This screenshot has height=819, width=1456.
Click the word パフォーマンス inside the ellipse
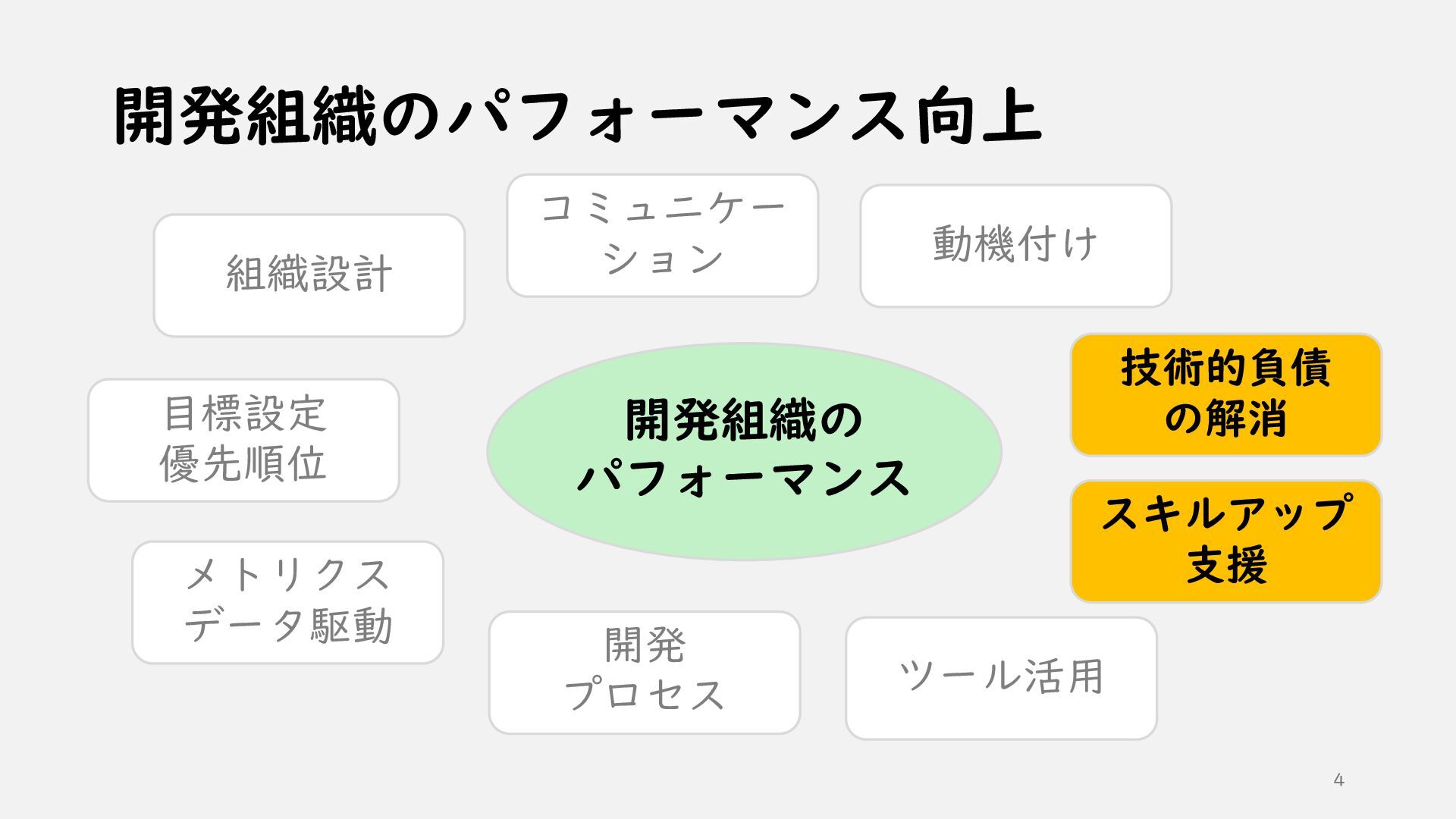tap(745, 478)
